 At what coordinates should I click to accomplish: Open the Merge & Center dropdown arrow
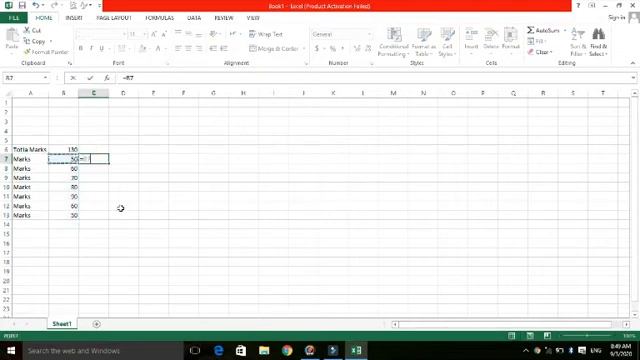pyautogui.click(x=304, y=48)
